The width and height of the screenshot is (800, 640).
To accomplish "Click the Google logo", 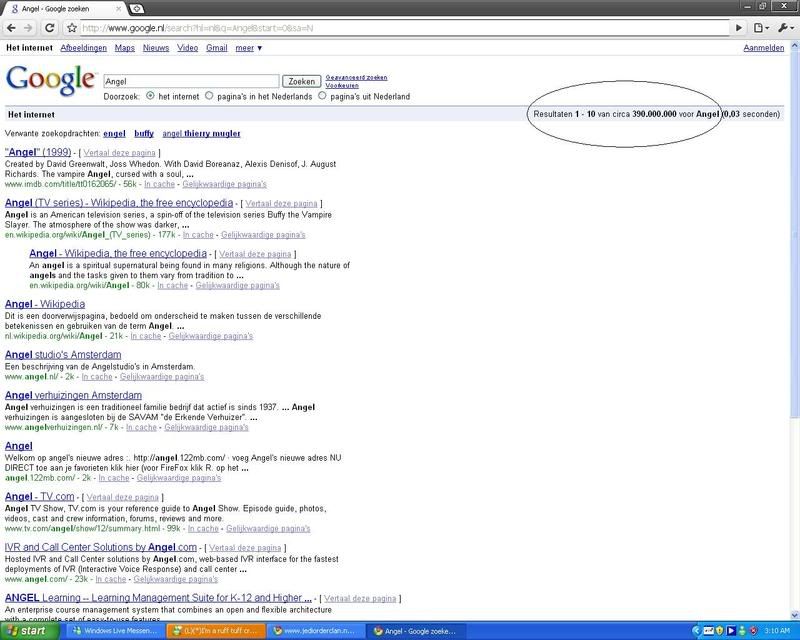I will point(51,81).
